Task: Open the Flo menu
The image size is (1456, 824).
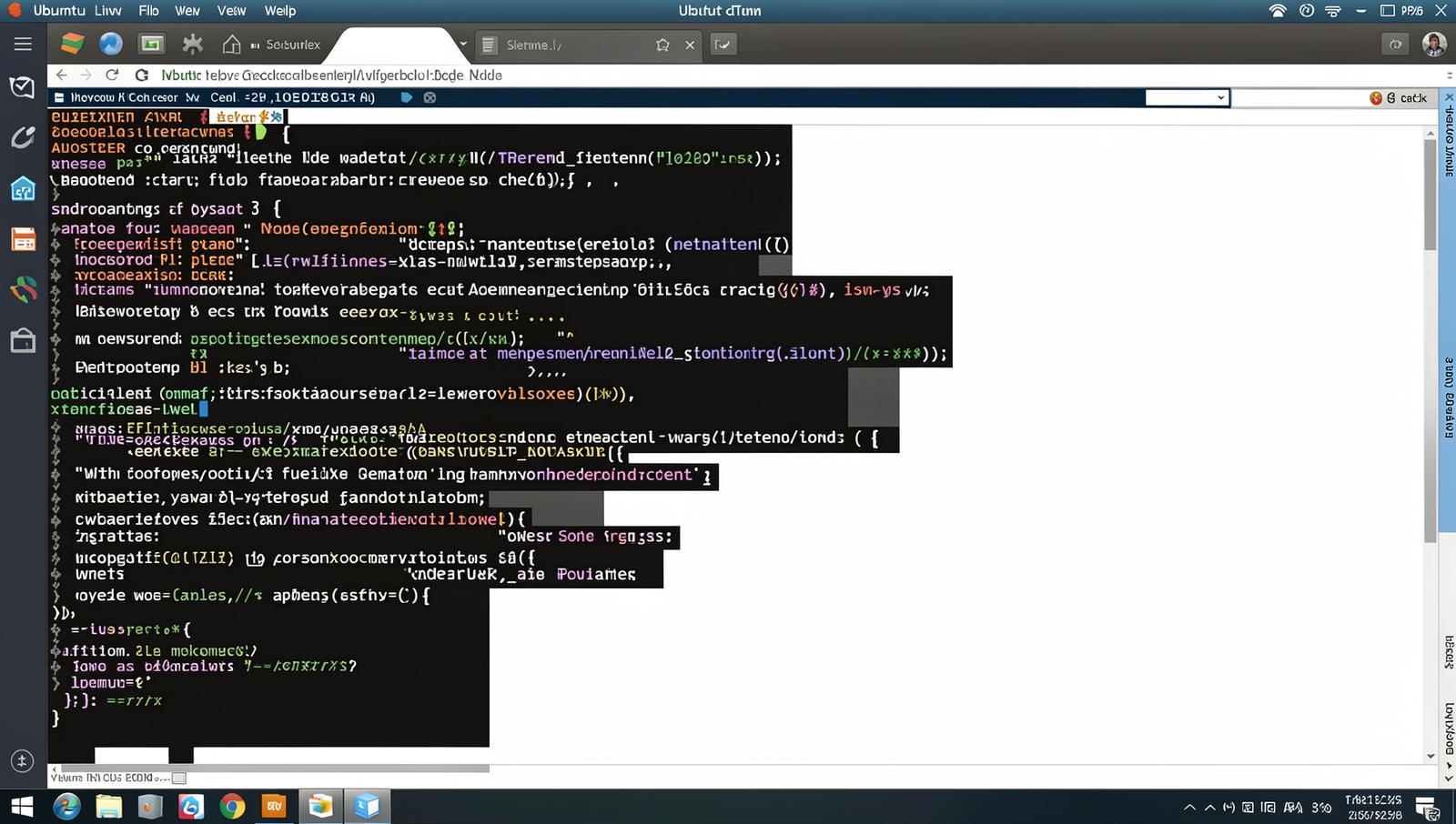Action: pos(148,11)
